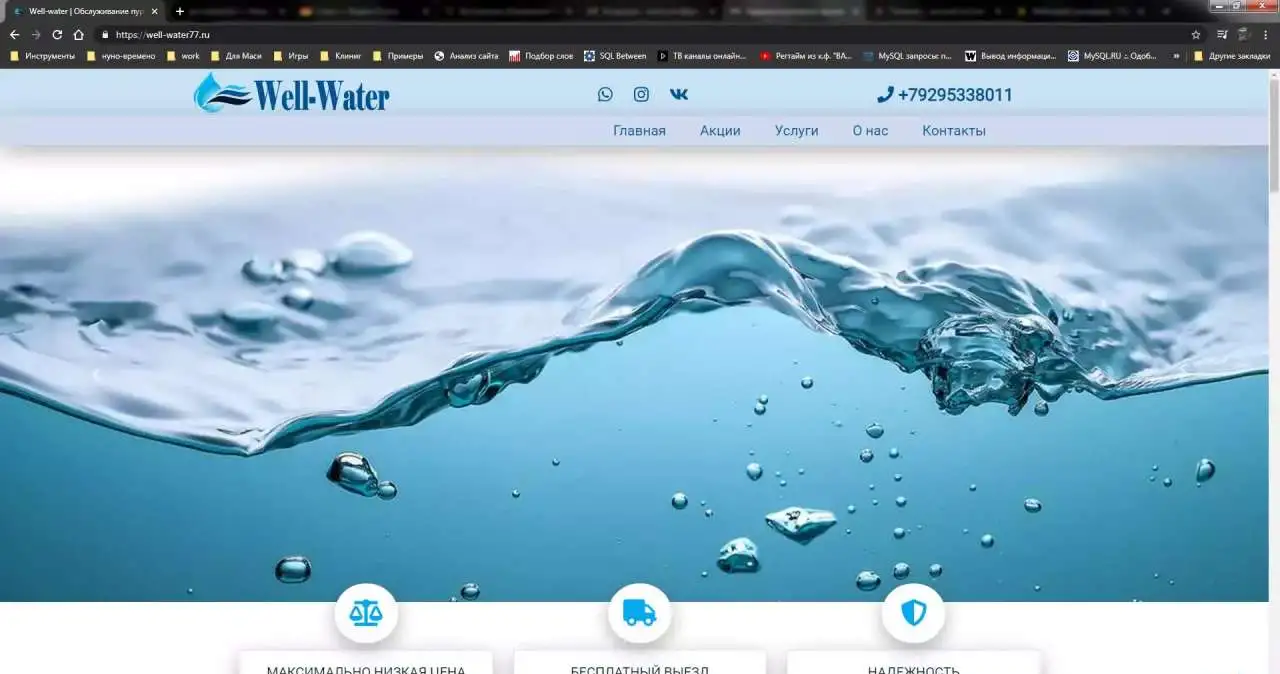The height and width of the screenshot is (674, 1280).
Task: Open the Instagram profile icon
Action: click(x=641, y=94)
